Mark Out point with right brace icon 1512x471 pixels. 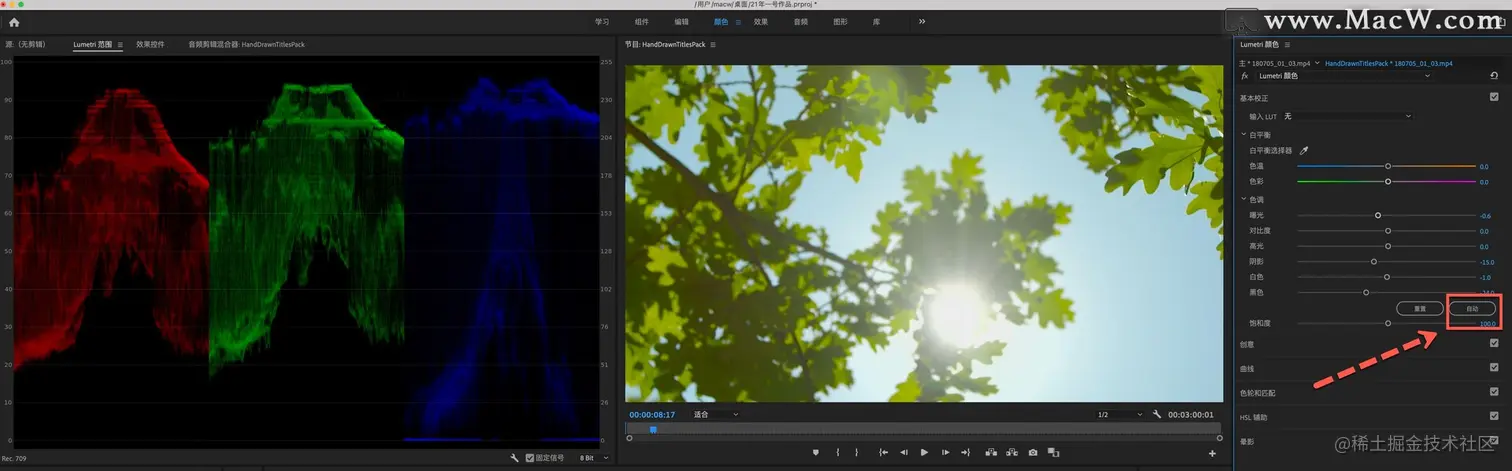(857, 453)
